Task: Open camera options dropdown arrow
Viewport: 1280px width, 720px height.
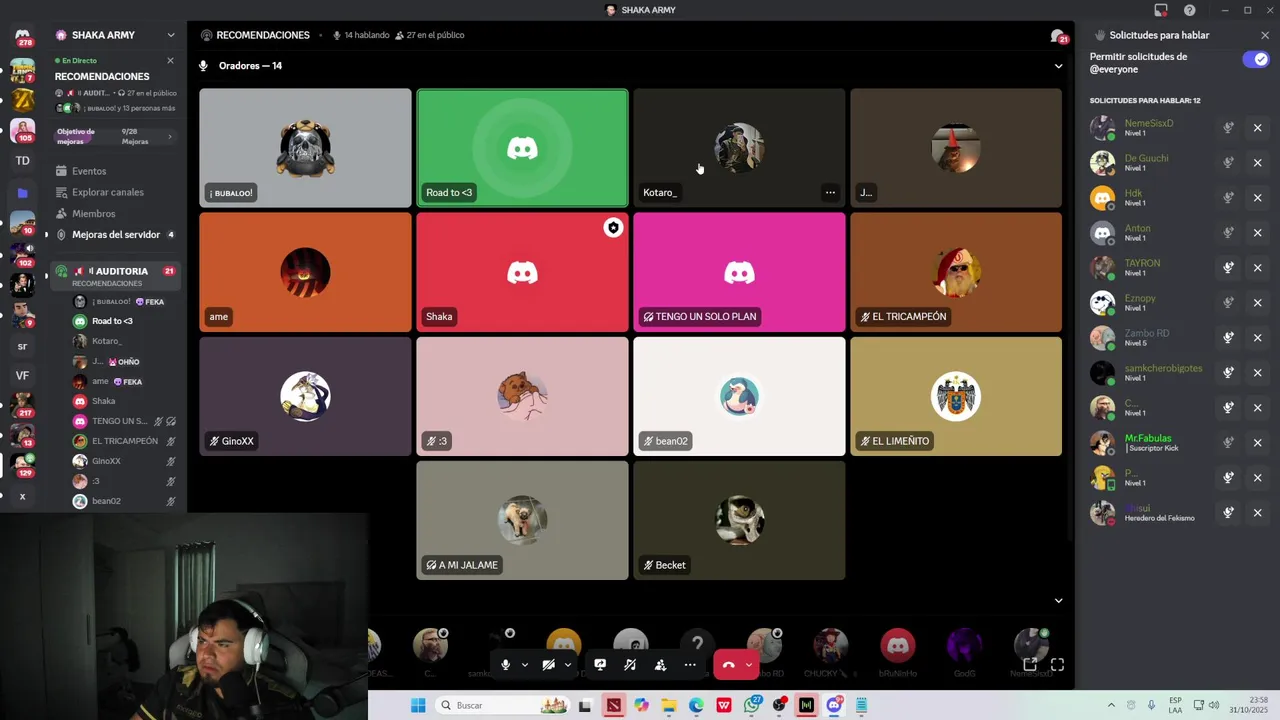Action: pyautogui.click(x=567, y=665)
